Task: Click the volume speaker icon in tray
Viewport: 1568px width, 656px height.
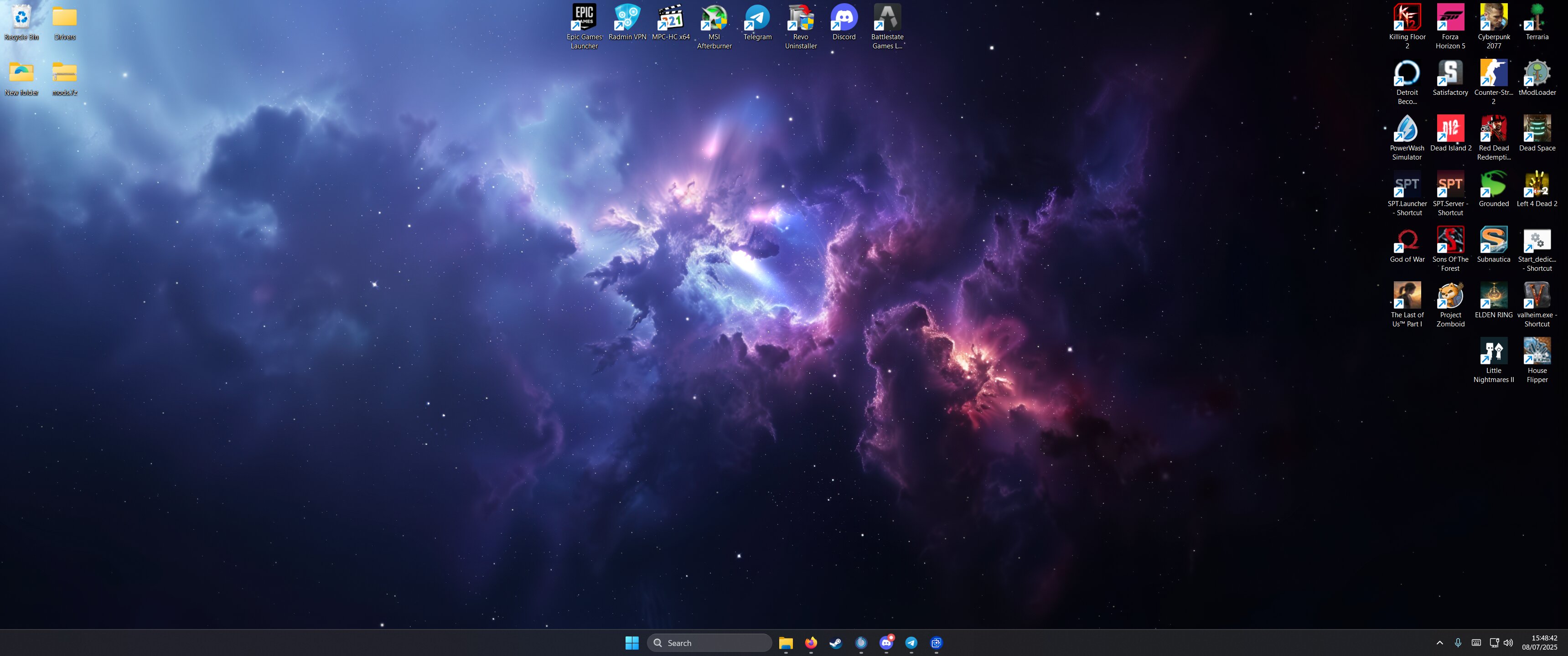Action: click(1508, 643)
